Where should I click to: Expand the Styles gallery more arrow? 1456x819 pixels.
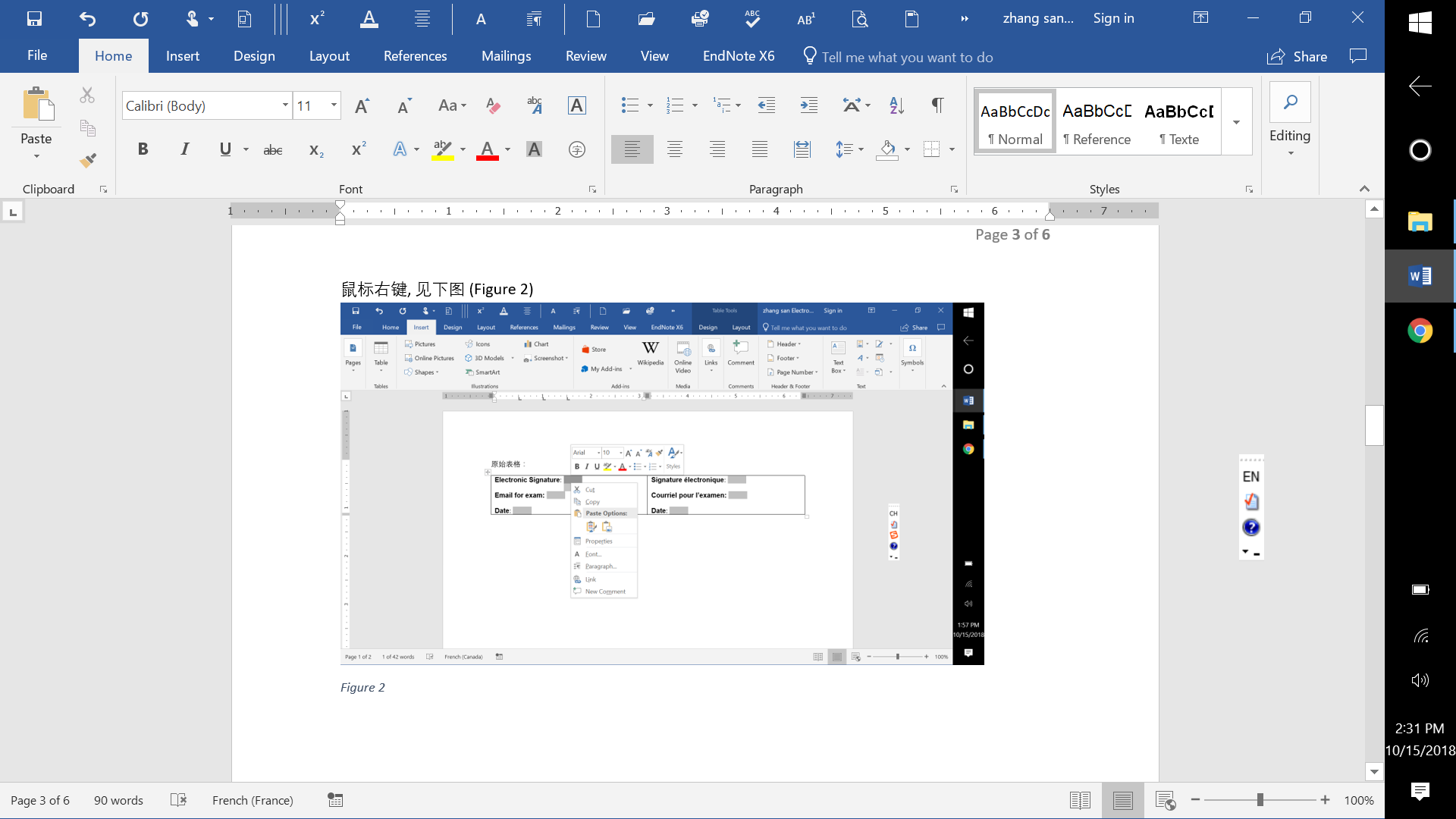(x=1236, y=122)
